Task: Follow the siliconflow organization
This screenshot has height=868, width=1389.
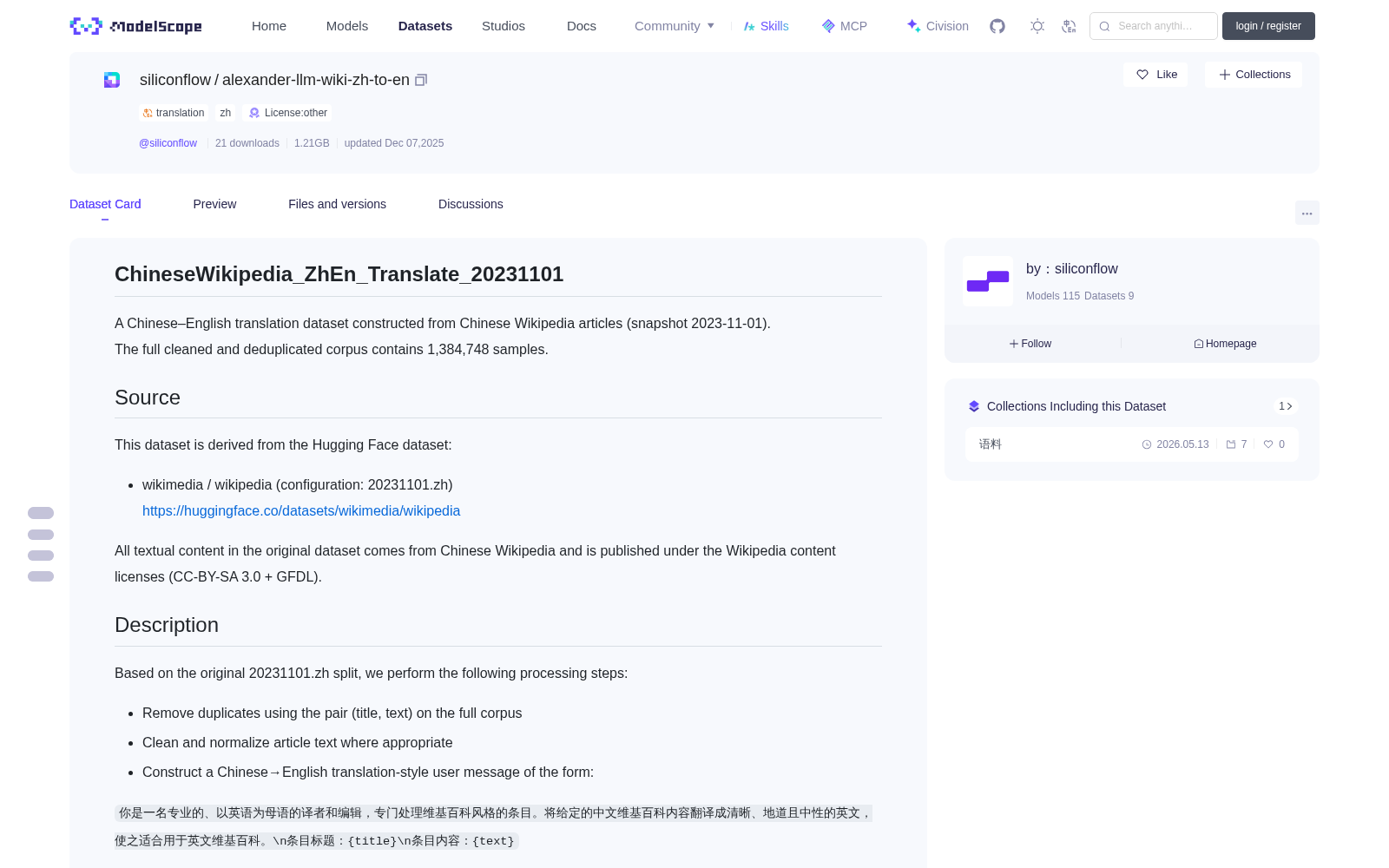Action: [1030, 344]
